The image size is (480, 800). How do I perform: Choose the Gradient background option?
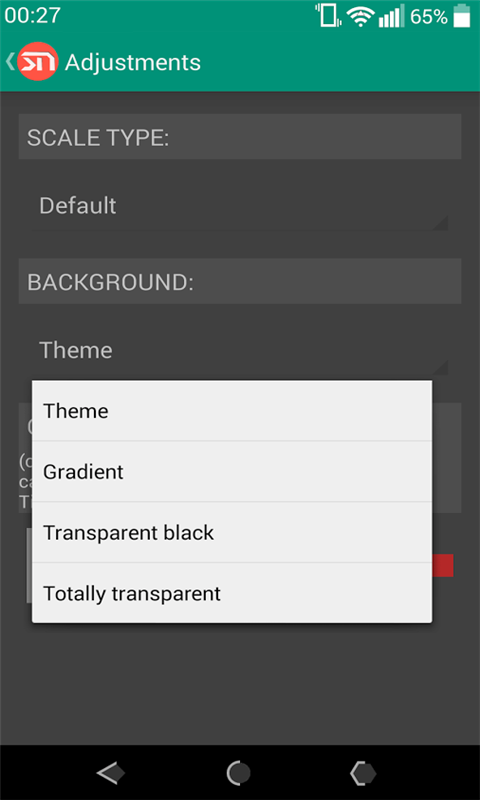[x=232, y=471]
